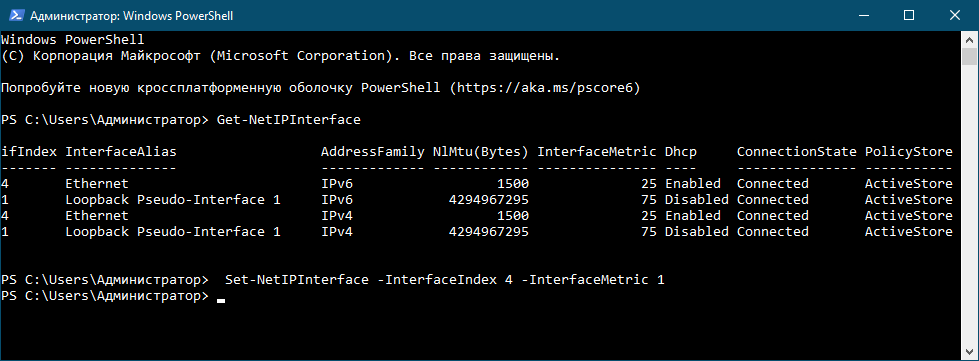Click the Get-NetIPInterface command text
Viewport: 979px width, 361px height.
(x=288, y=120)
